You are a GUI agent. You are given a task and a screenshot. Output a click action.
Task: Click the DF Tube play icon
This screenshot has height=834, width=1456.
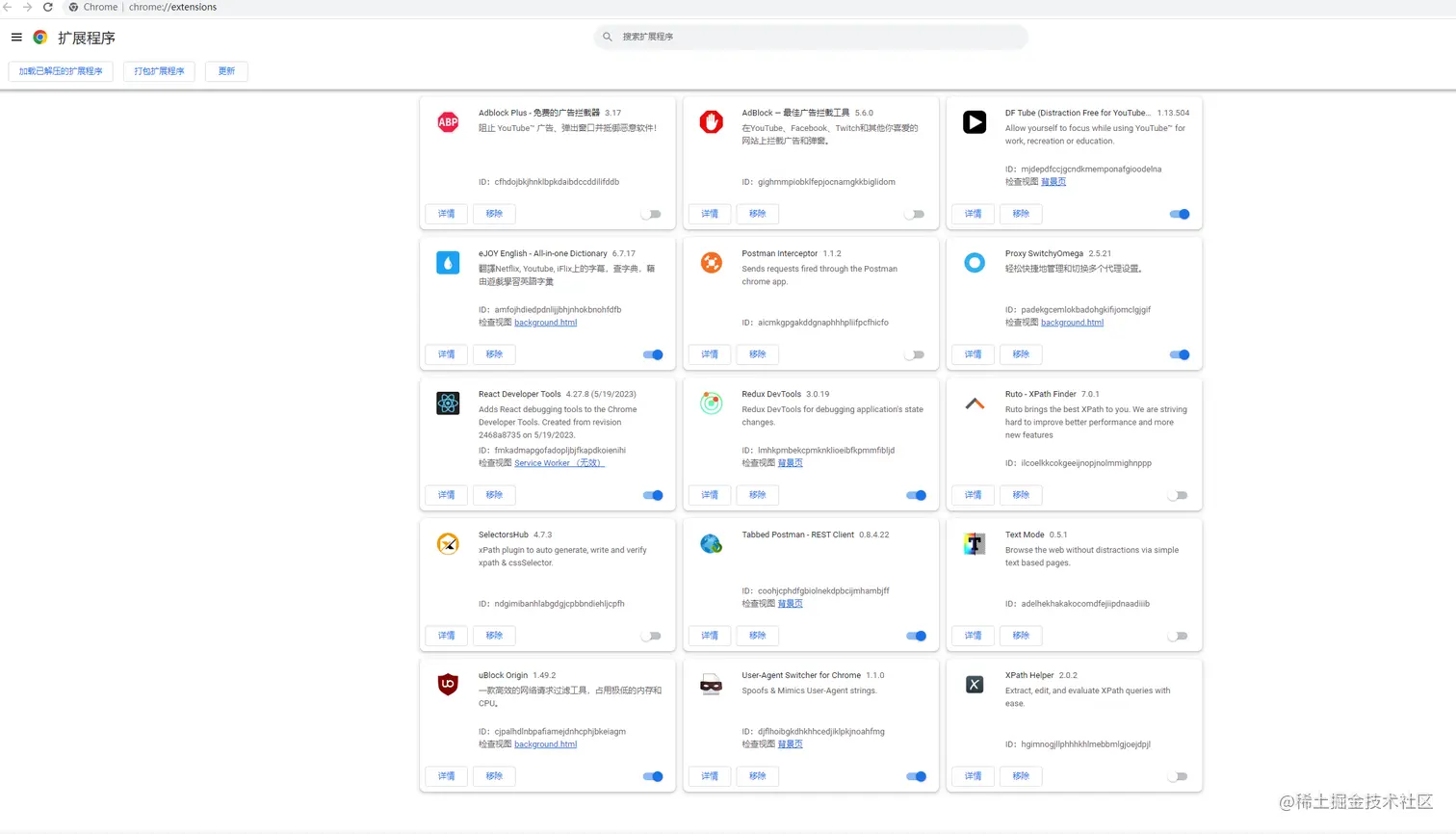point(975,122)
